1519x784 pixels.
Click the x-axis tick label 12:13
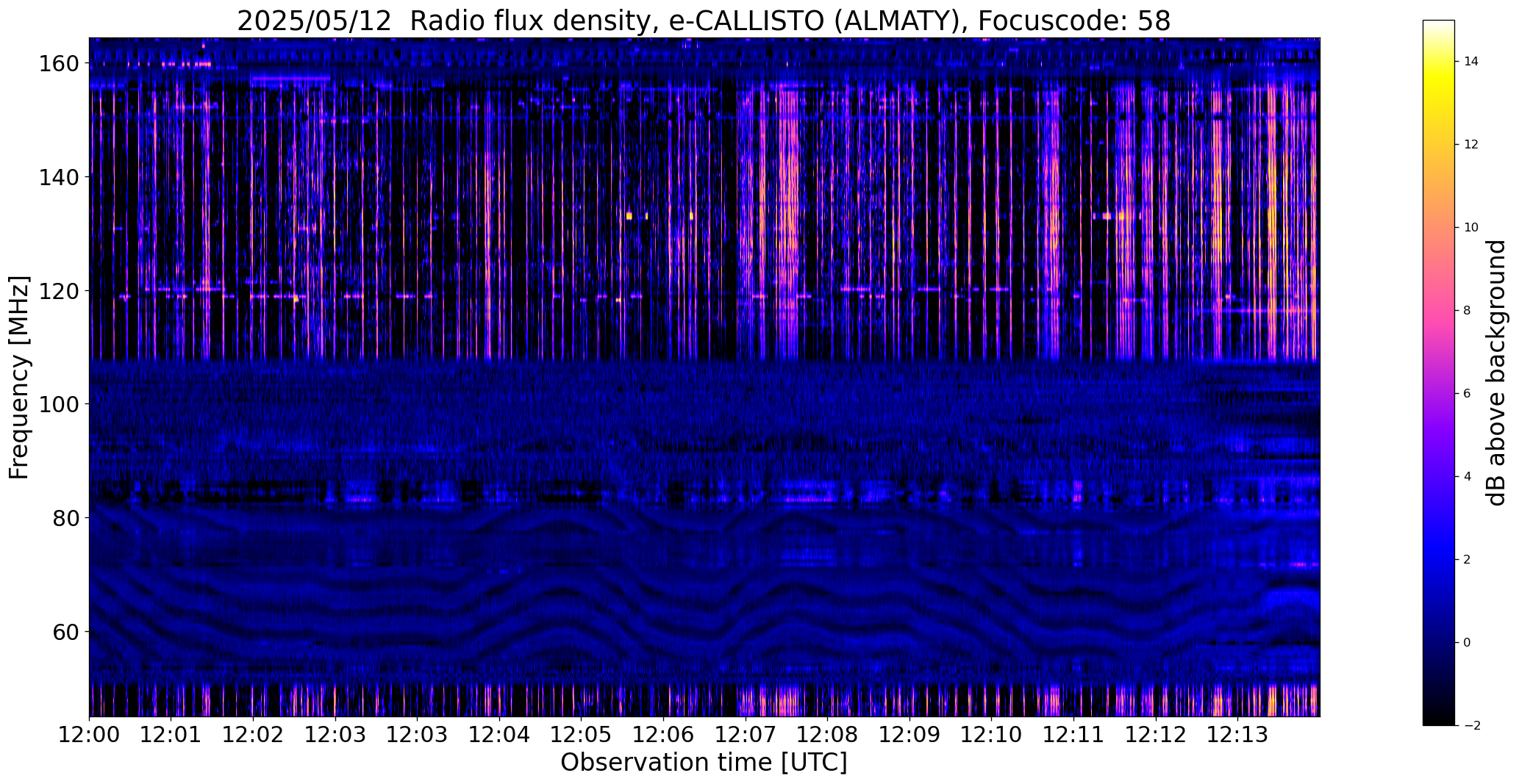[x=1237, y=735]
